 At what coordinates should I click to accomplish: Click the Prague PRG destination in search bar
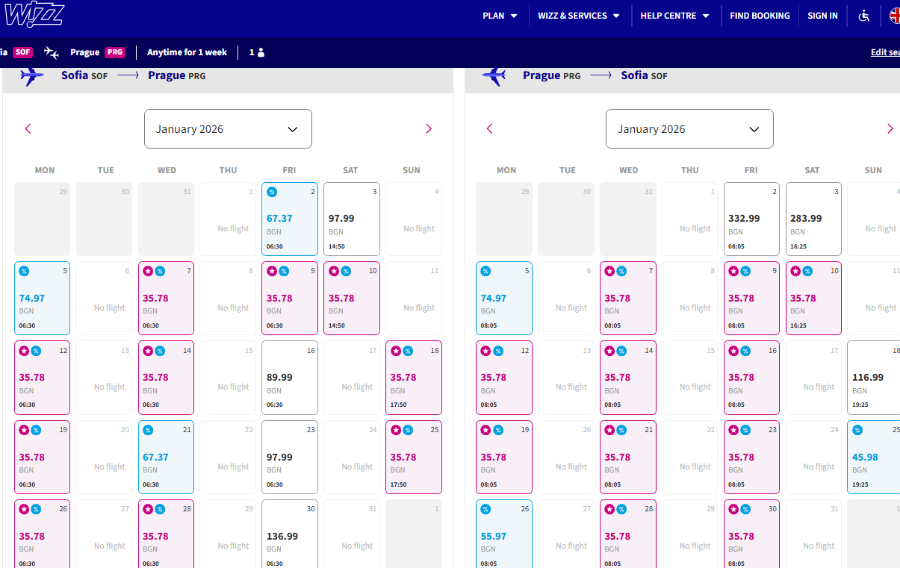97,53
